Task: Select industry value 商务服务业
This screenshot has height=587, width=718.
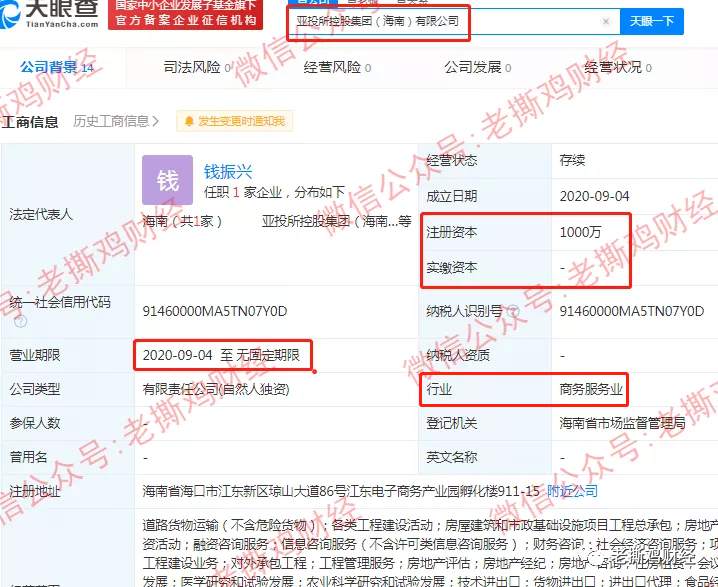Action: [591, 390]
